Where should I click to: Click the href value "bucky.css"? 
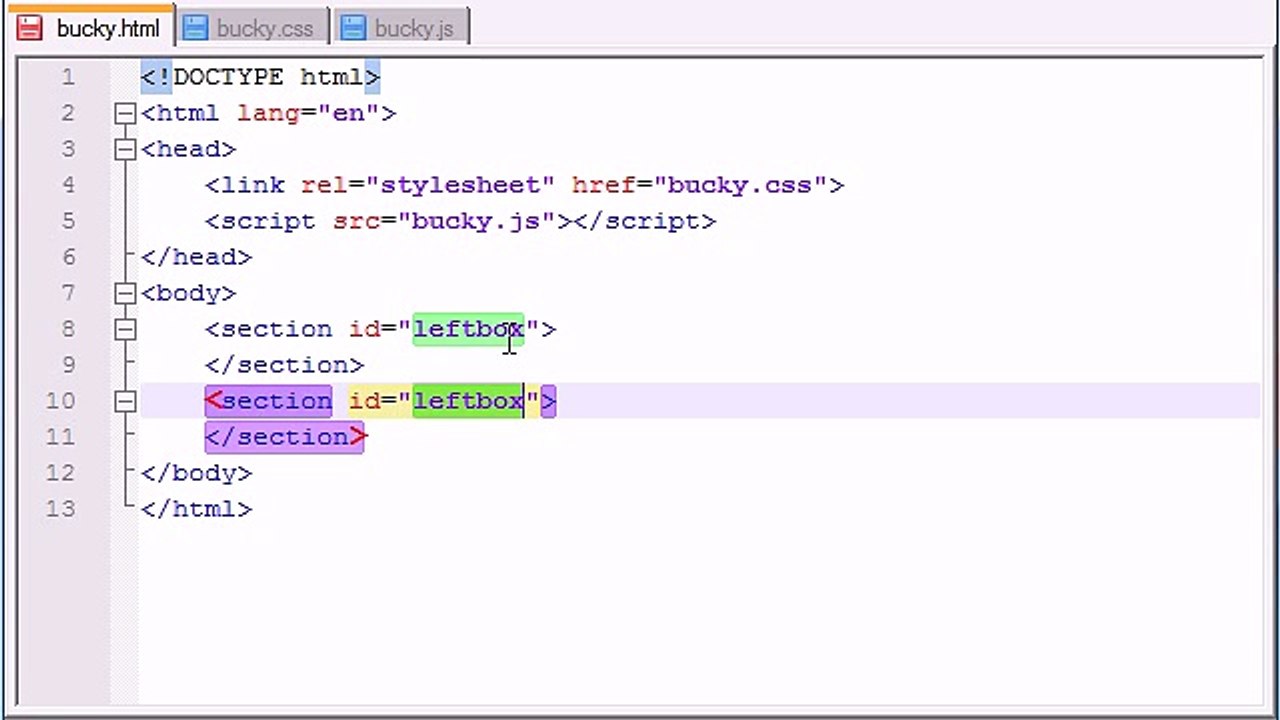point(741,185)
